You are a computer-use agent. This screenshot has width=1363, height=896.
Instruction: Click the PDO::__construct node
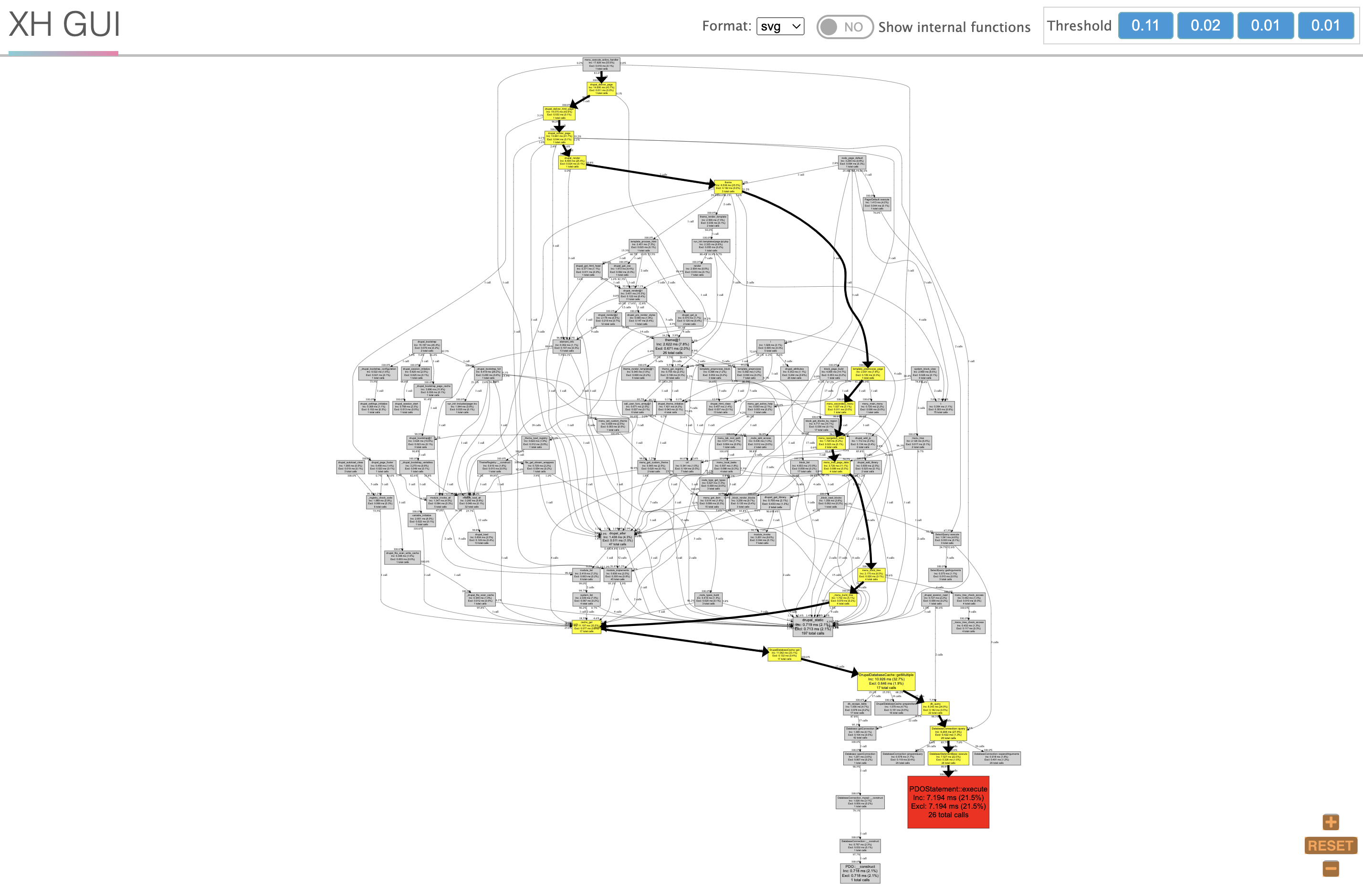(x=860, y=873)
